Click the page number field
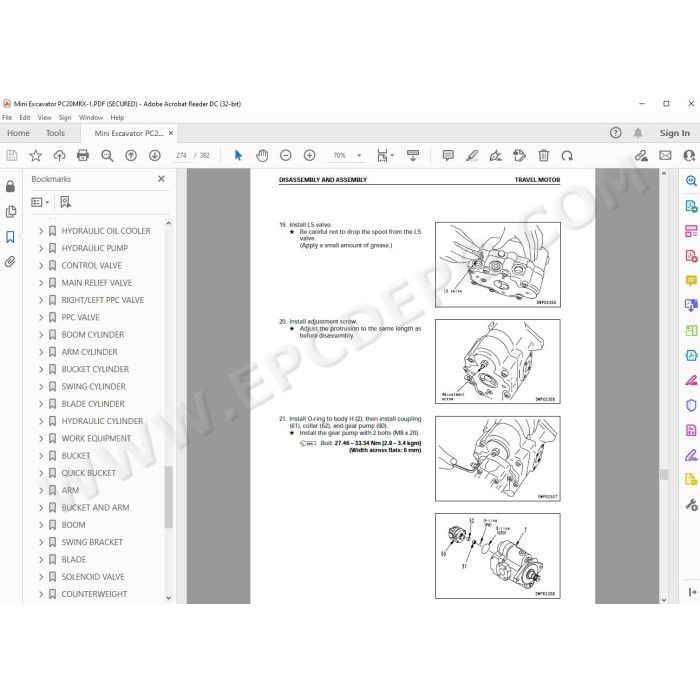The image size is (700, 700). click(181, 155)
